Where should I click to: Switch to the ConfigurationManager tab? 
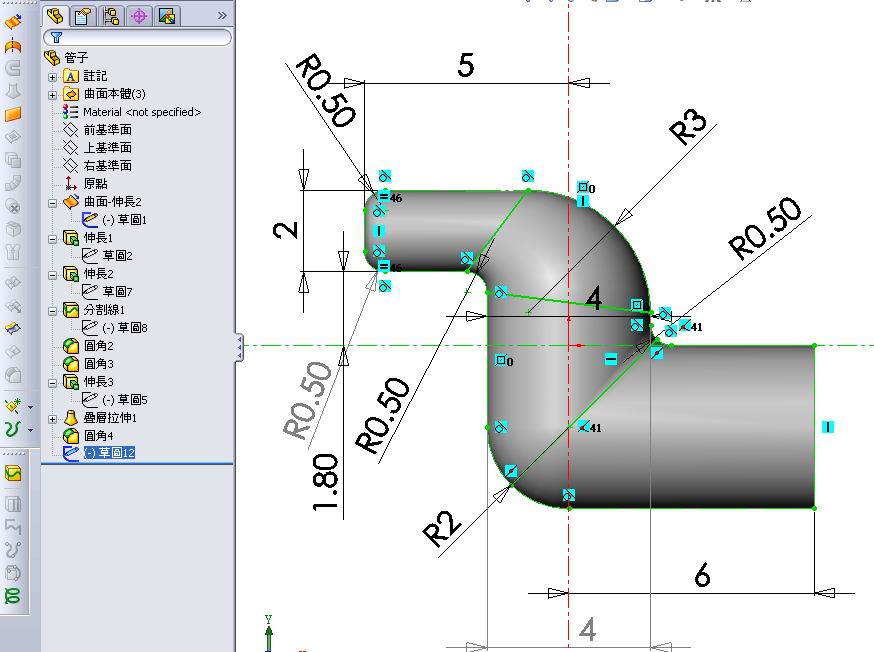(111, 16)
